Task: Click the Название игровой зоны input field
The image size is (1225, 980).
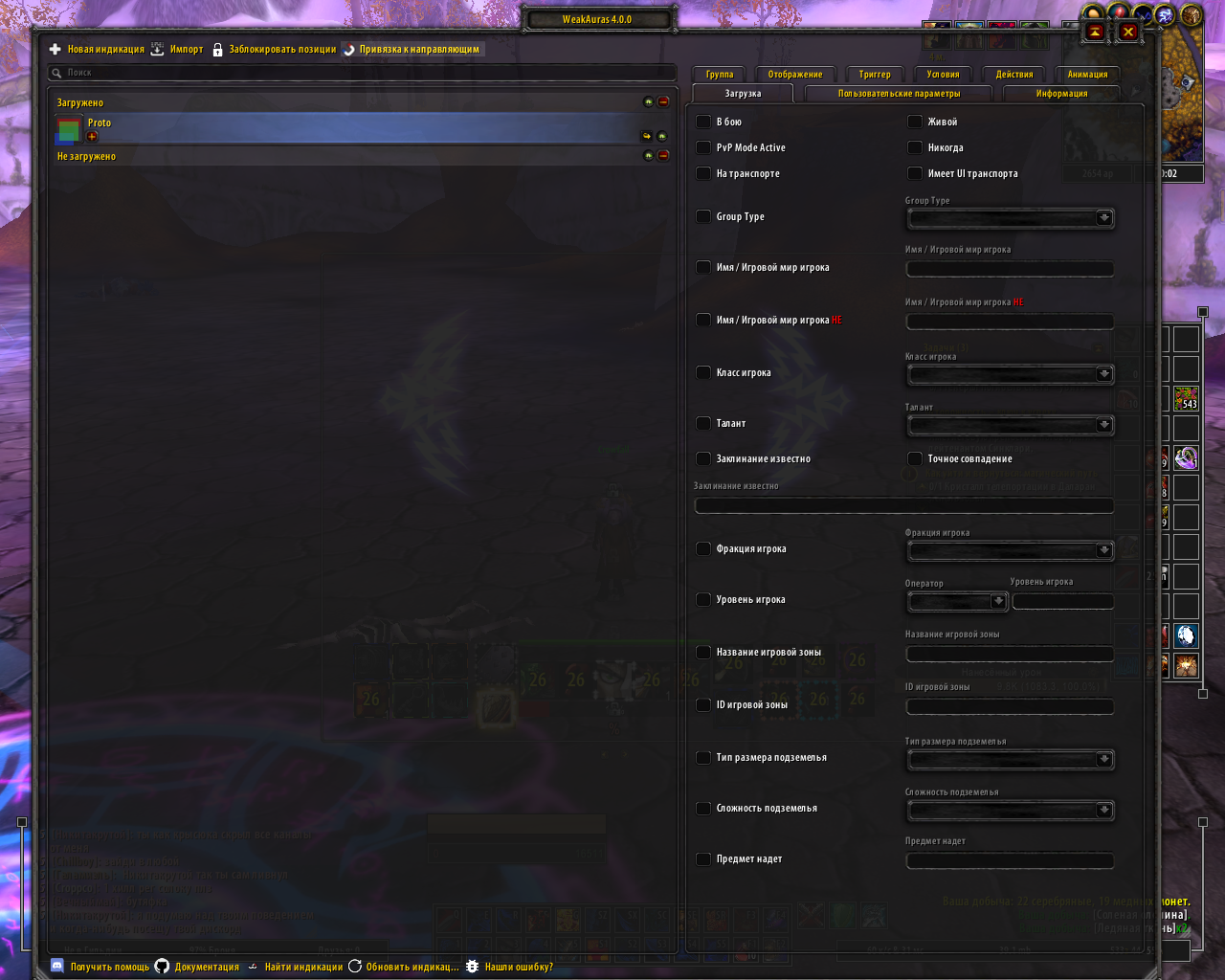Action: [1010, 654]
